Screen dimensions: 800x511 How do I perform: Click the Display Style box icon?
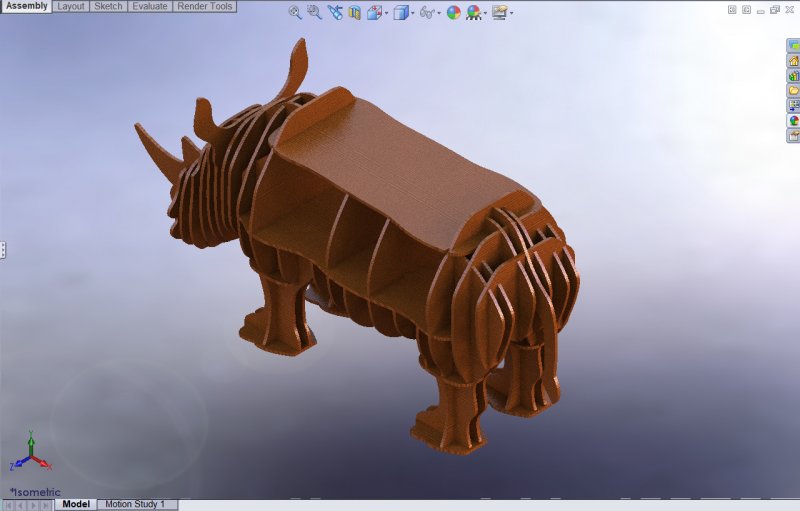401,12
